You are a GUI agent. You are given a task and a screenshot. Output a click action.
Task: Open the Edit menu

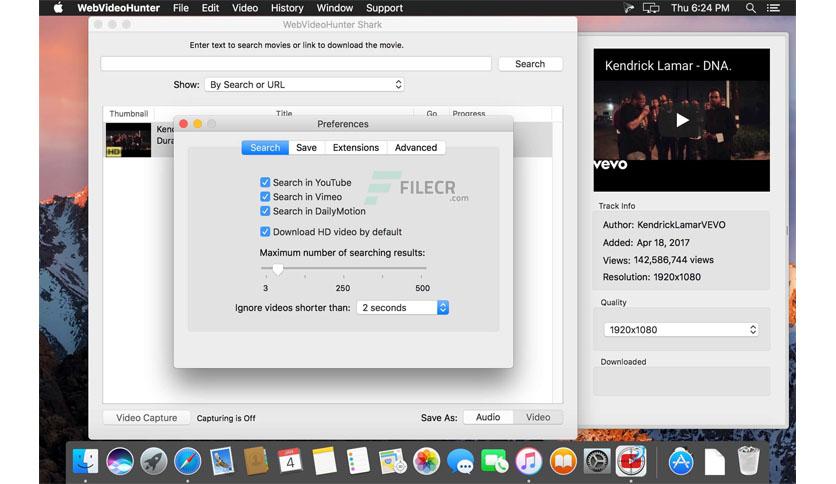coord(210,8)
